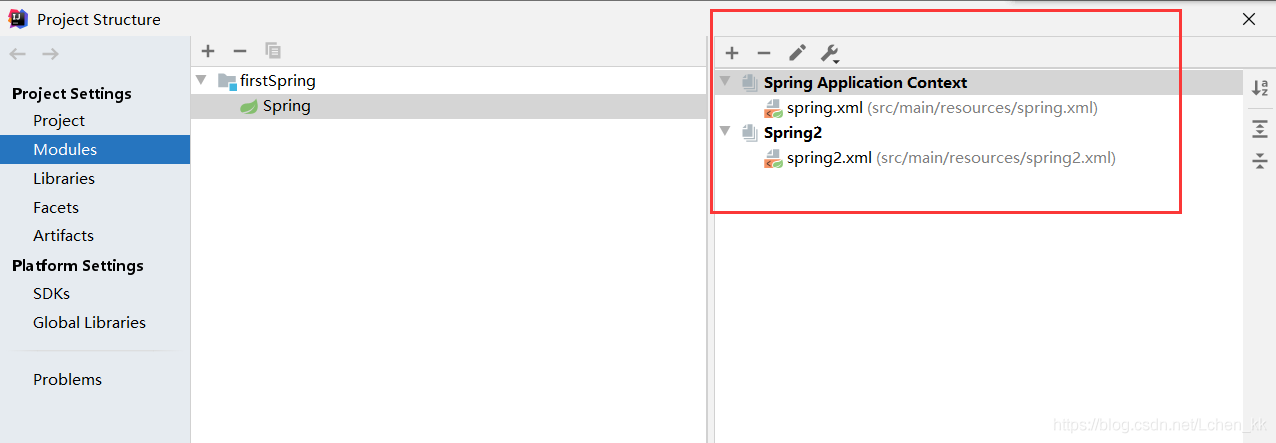Click the spring.xml file icon

[x=773, y=108]
